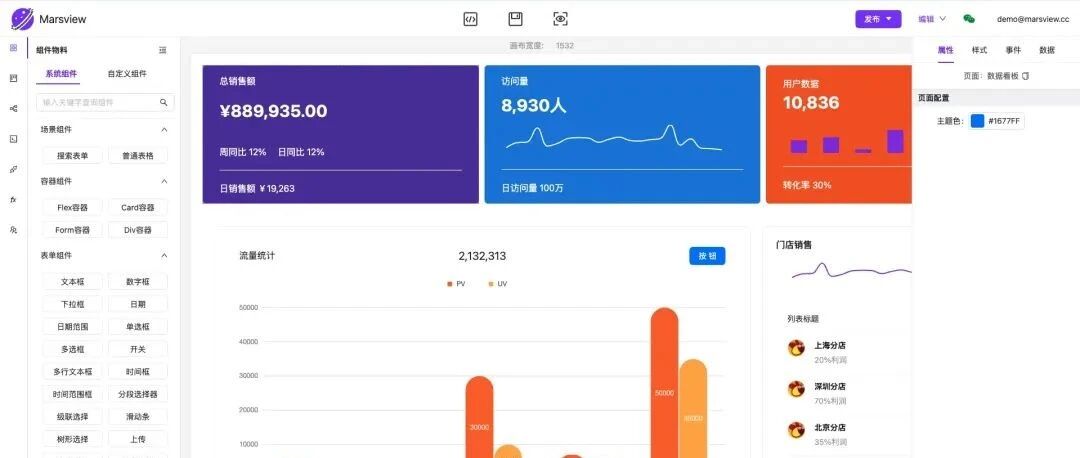
Task: Pick the 下拉框 component
Action: (x=72, y=304)
